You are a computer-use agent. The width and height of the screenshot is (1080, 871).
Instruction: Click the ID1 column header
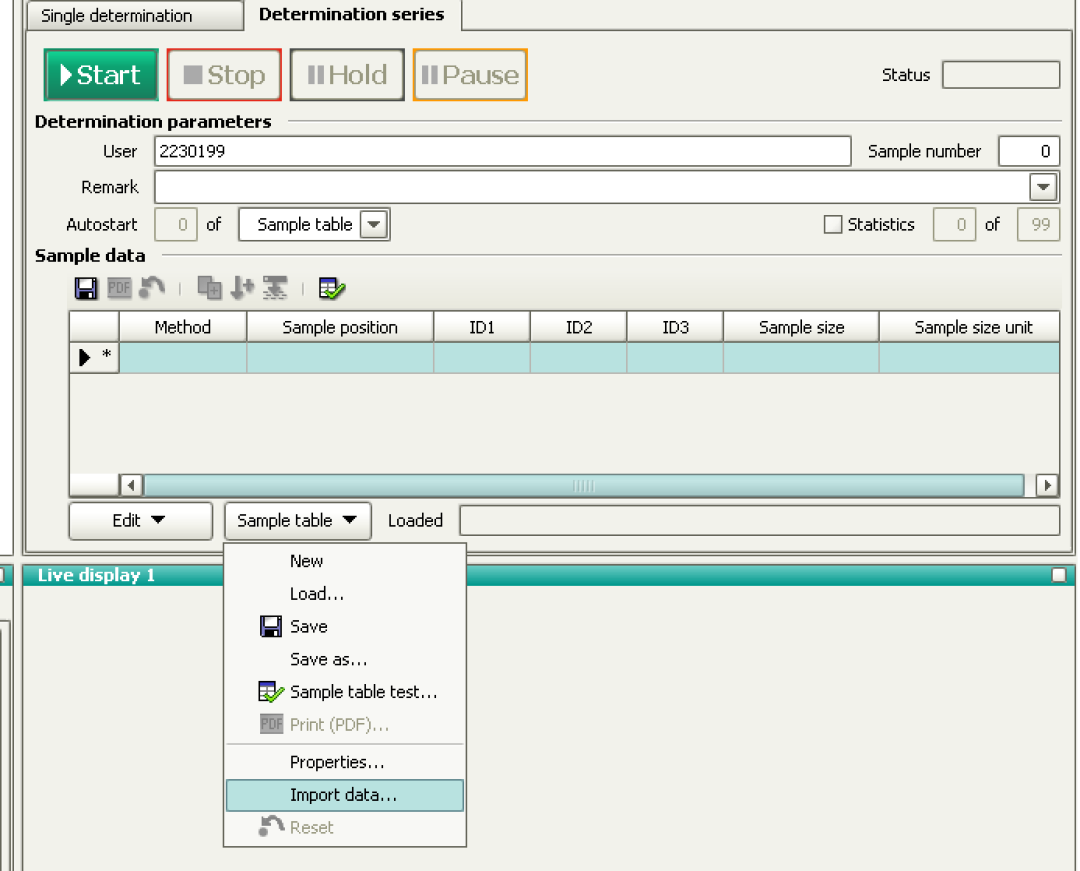click(482, 327)
